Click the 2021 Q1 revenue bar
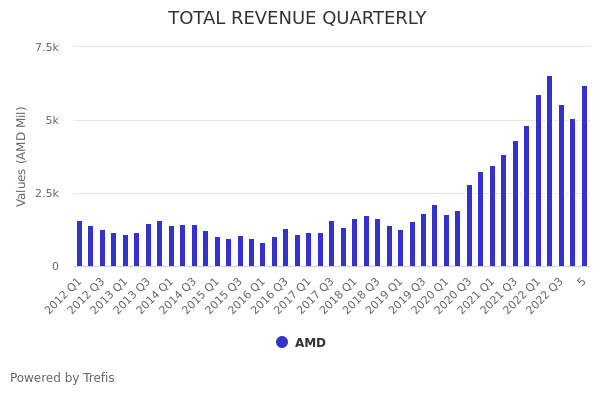 (492, 216)
